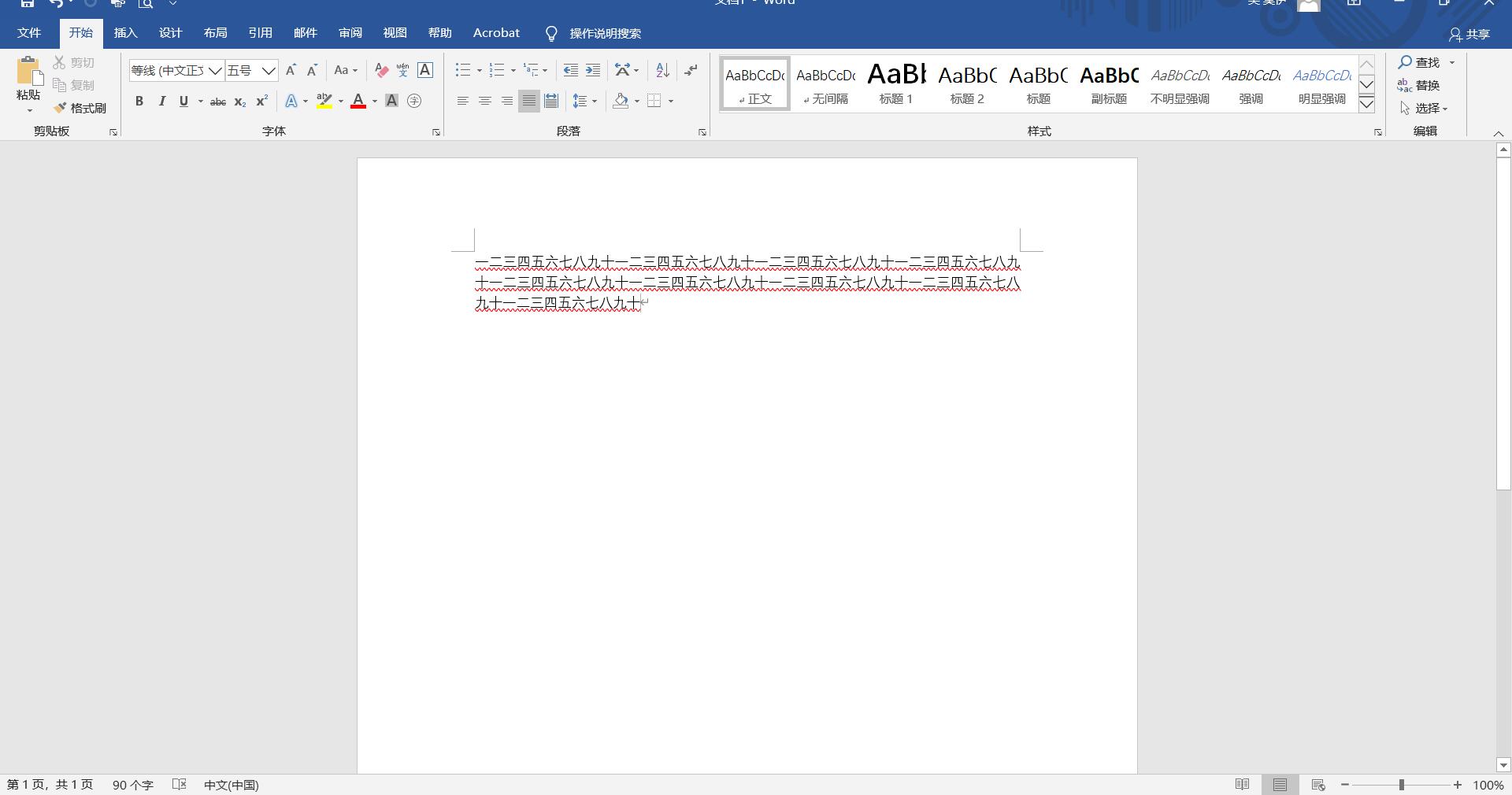This screenshot has height=795, width=1512.
Task: Open the borders dropdown arrow
Action: click(x=671, y=101)
